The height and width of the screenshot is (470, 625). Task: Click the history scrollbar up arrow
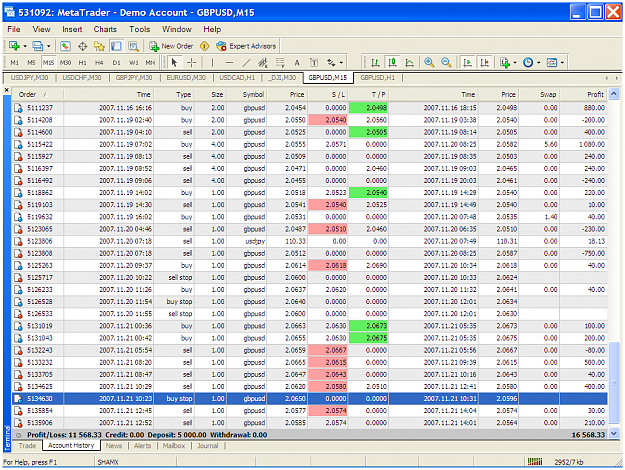pyautogui.click(x=614, y=94)
